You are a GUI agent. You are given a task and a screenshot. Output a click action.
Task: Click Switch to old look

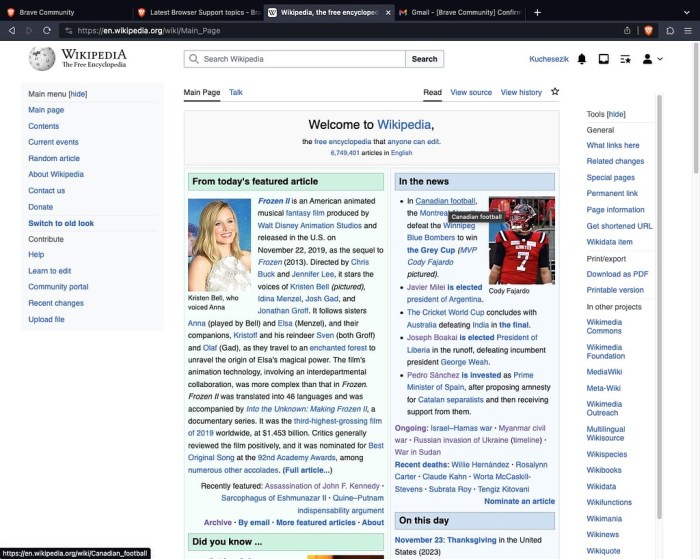(x=61, y=223)
